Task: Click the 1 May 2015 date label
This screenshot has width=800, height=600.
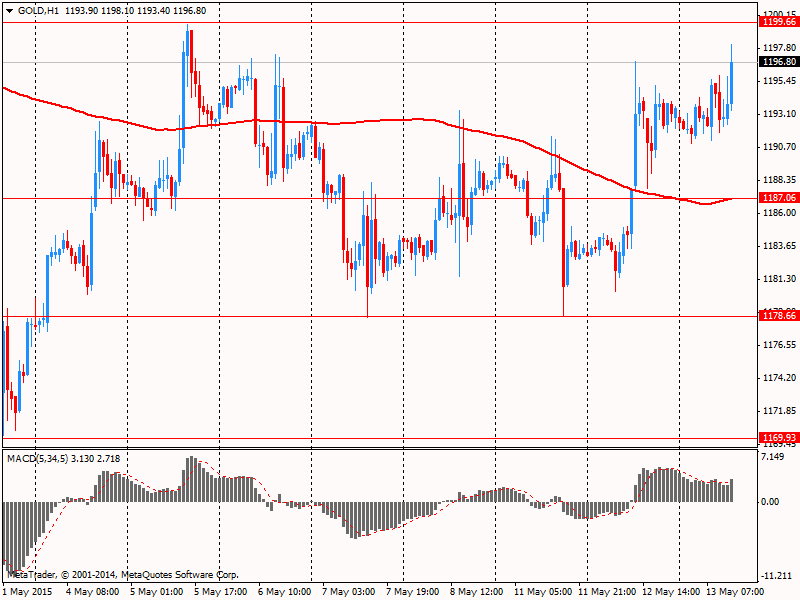Action: tap(26, 591)
